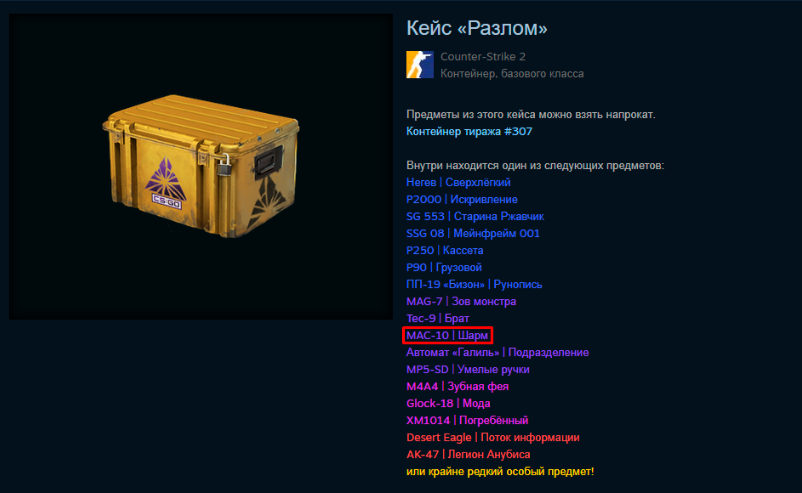Click the SSG 08 | Мейнфрейм 001 link

point(473,233)
